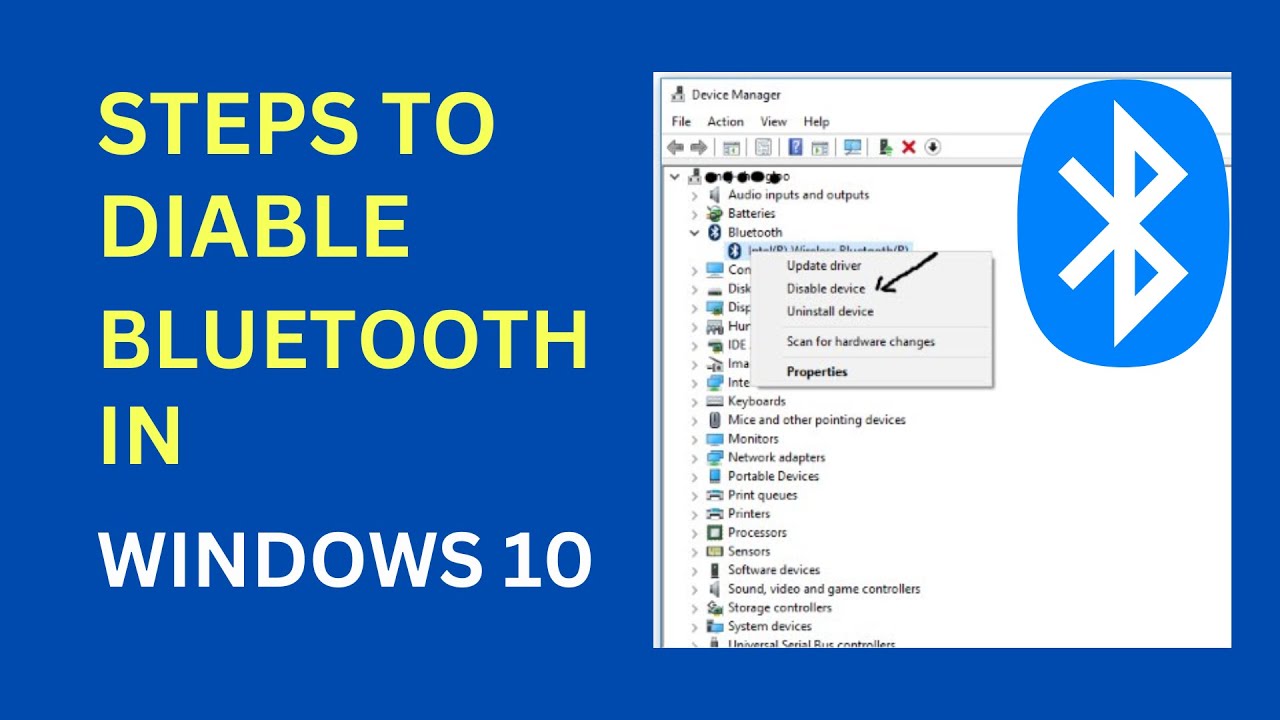Expand the Batteries category
This screenshot has width=1280, height=720.
(695, 214)
